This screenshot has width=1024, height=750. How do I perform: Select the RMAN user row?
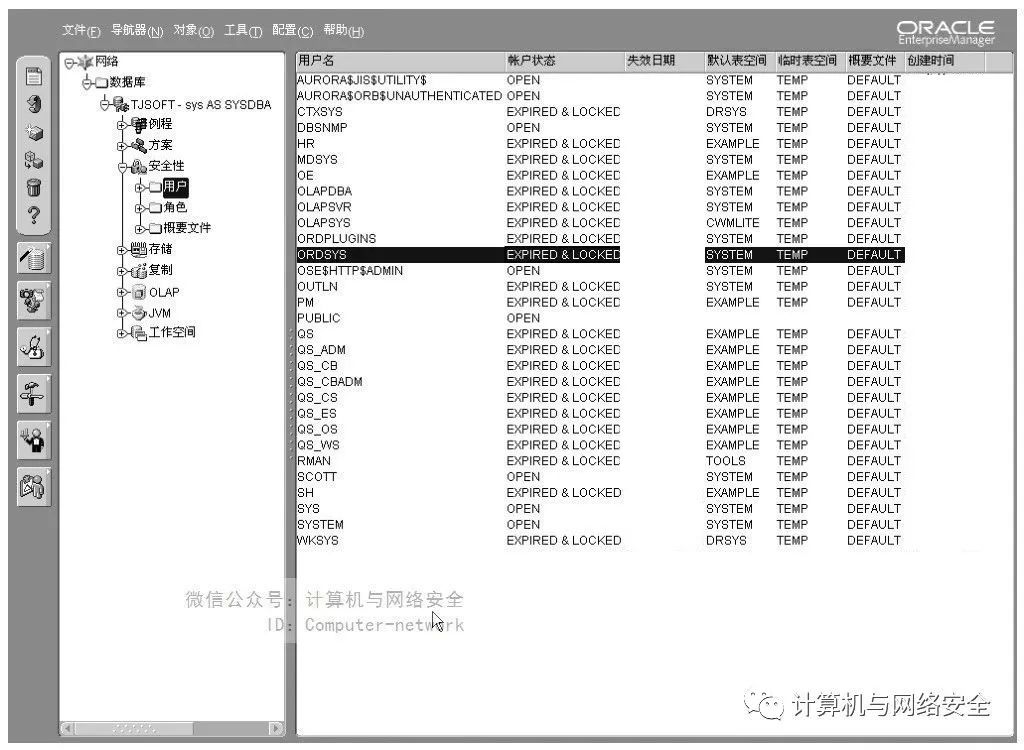click(600, 461)
